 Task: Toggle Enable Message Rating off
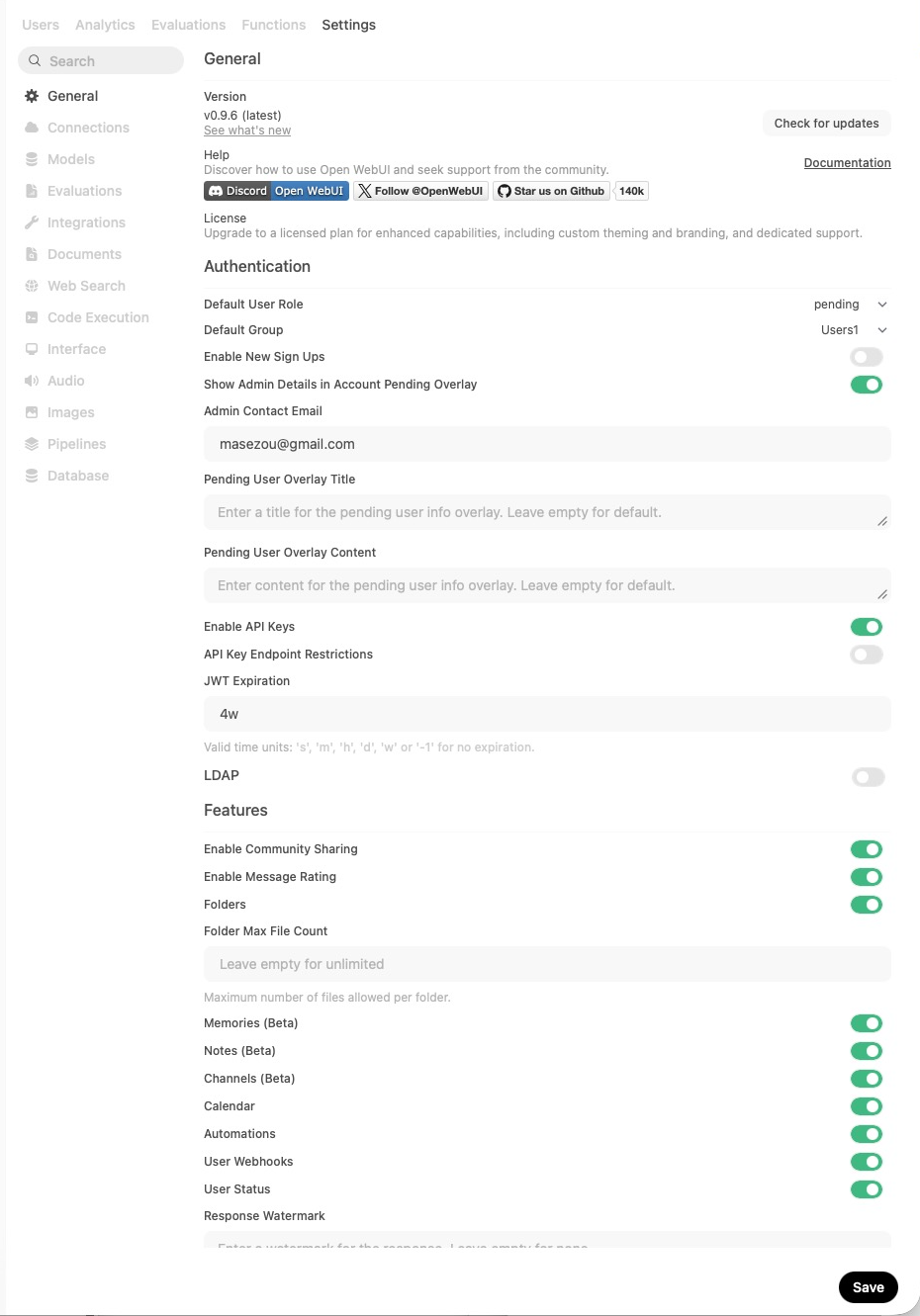pyautogui.click(x=867, y=877)
